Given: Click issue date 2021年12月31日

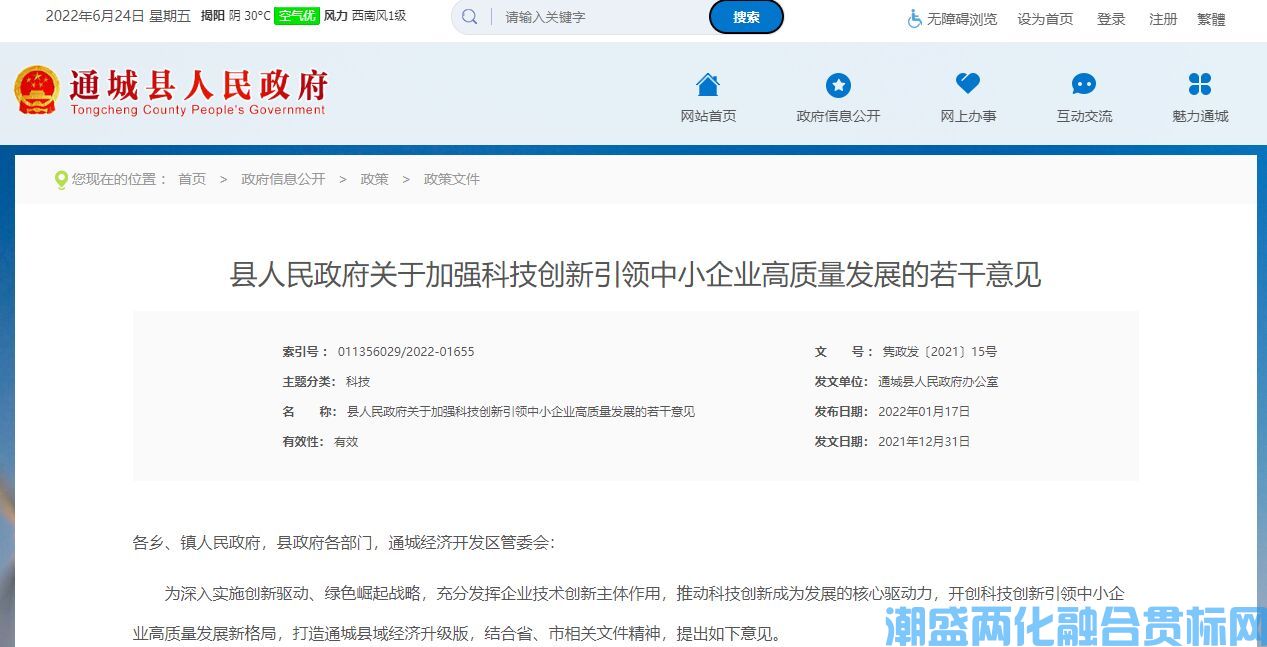Looking at the screenshot, I should point(924,442).
